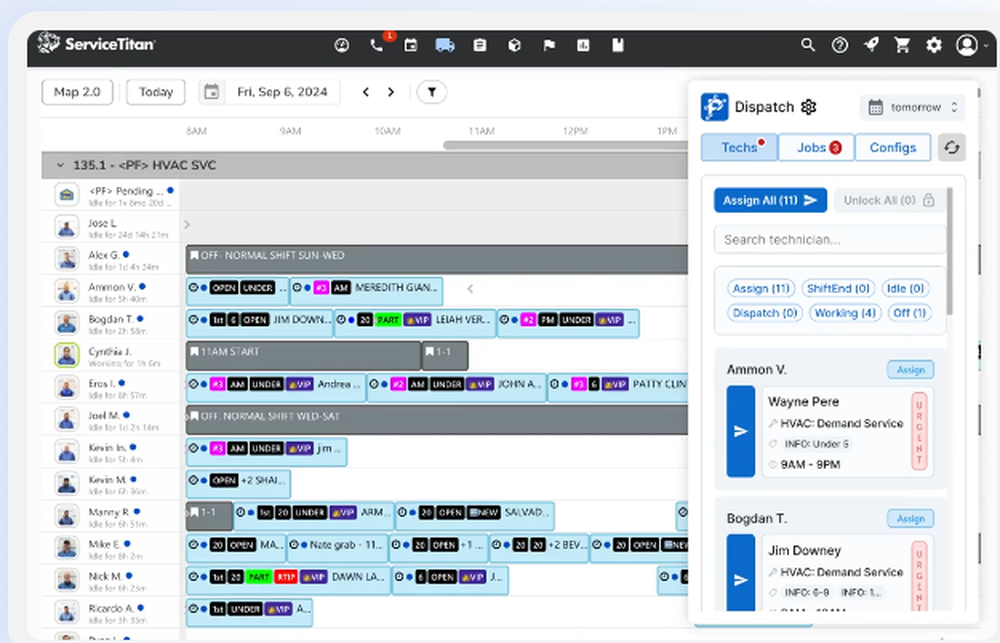Open the SALVAD job block for Manny R.
Viewport: 1000px width, 643px height.
pos(474,515)
